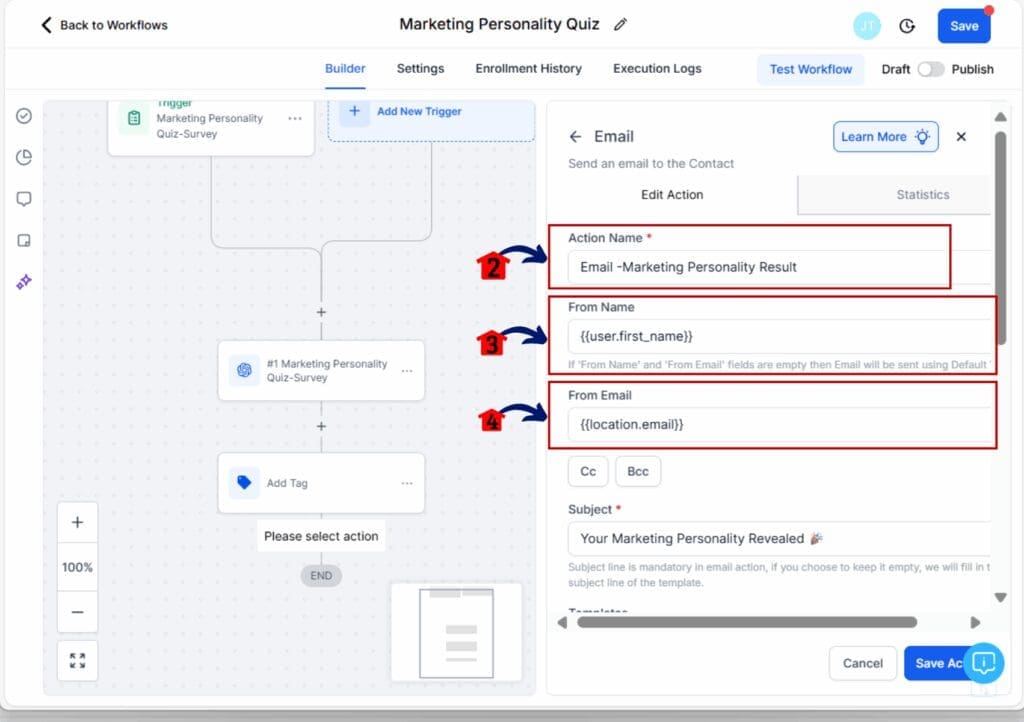Open the Statistics tab in Email panel

[922, 195]
